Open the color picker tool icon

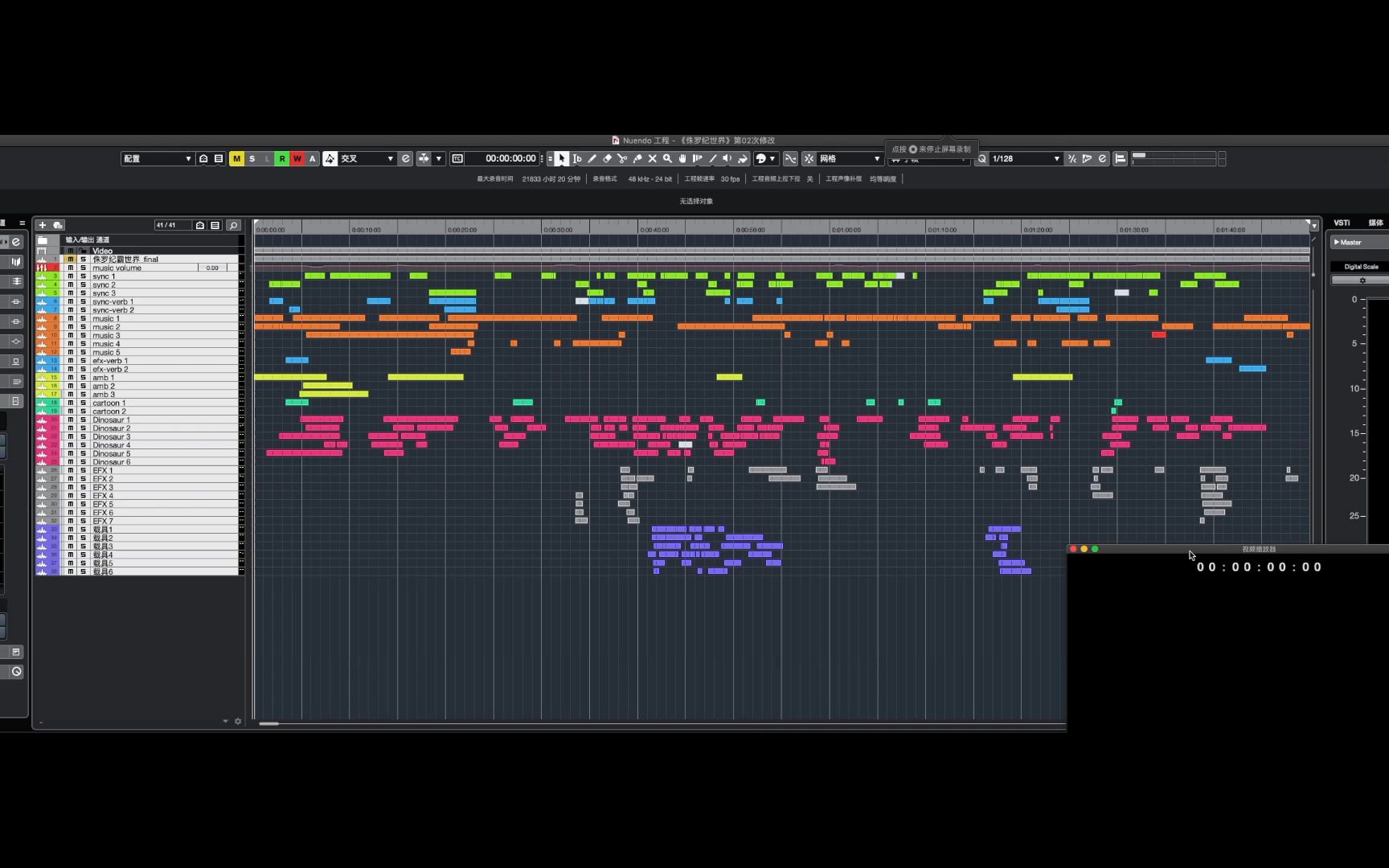click(760, 159)
